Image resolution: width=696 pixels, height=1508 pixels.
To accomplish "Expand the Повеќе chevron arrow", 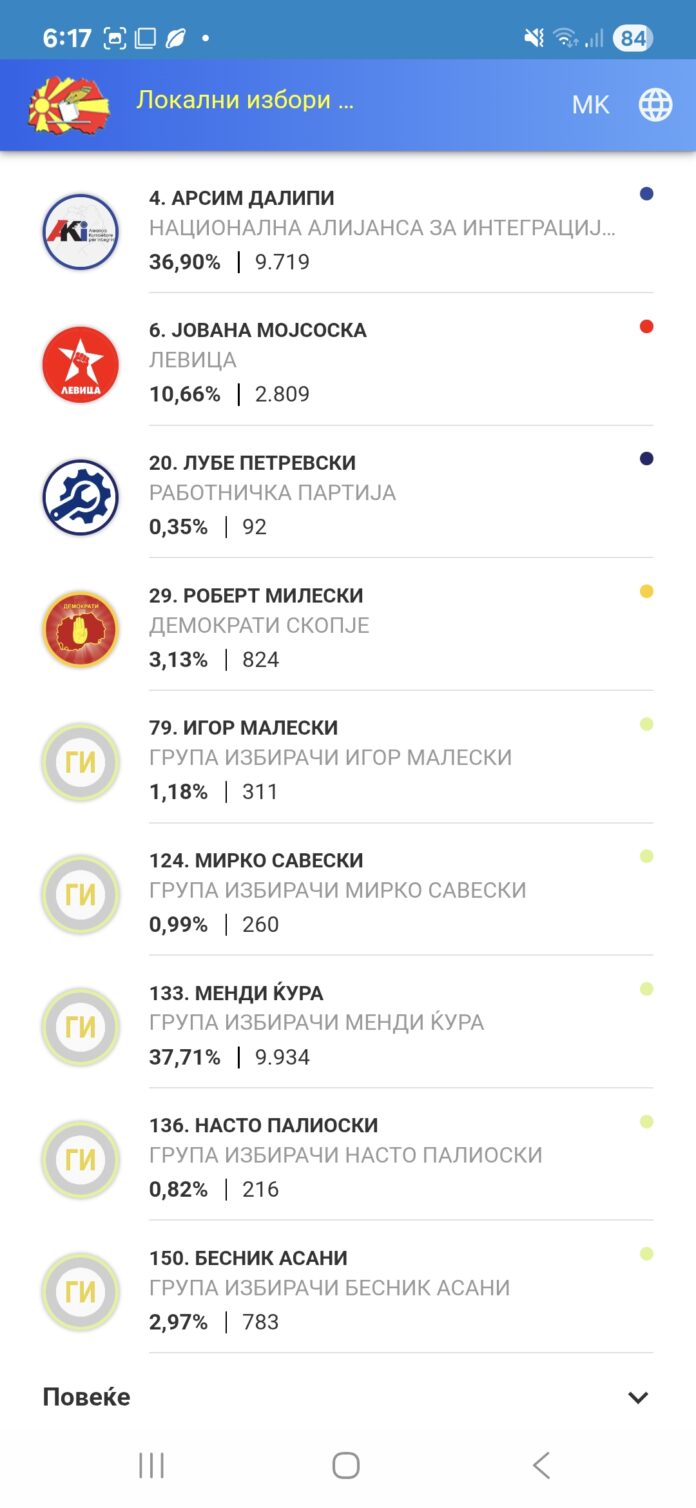I will [x=638, y=1397].
